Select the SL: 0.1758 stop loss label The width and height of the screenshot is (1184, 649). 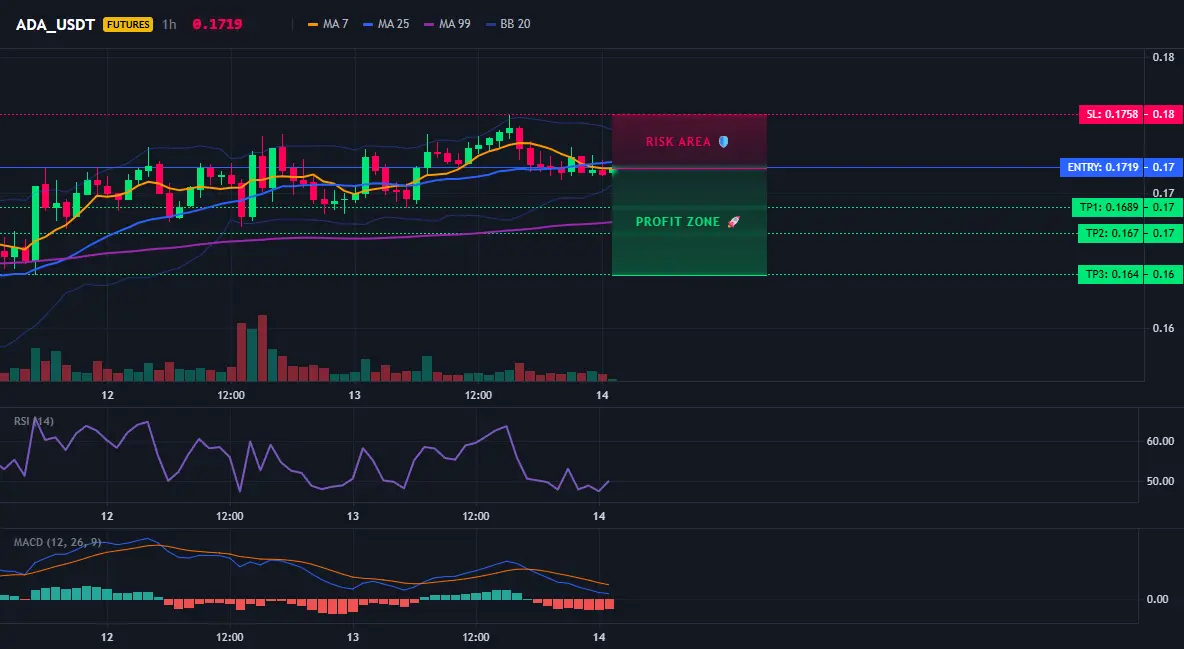(x=1111, y=115)
